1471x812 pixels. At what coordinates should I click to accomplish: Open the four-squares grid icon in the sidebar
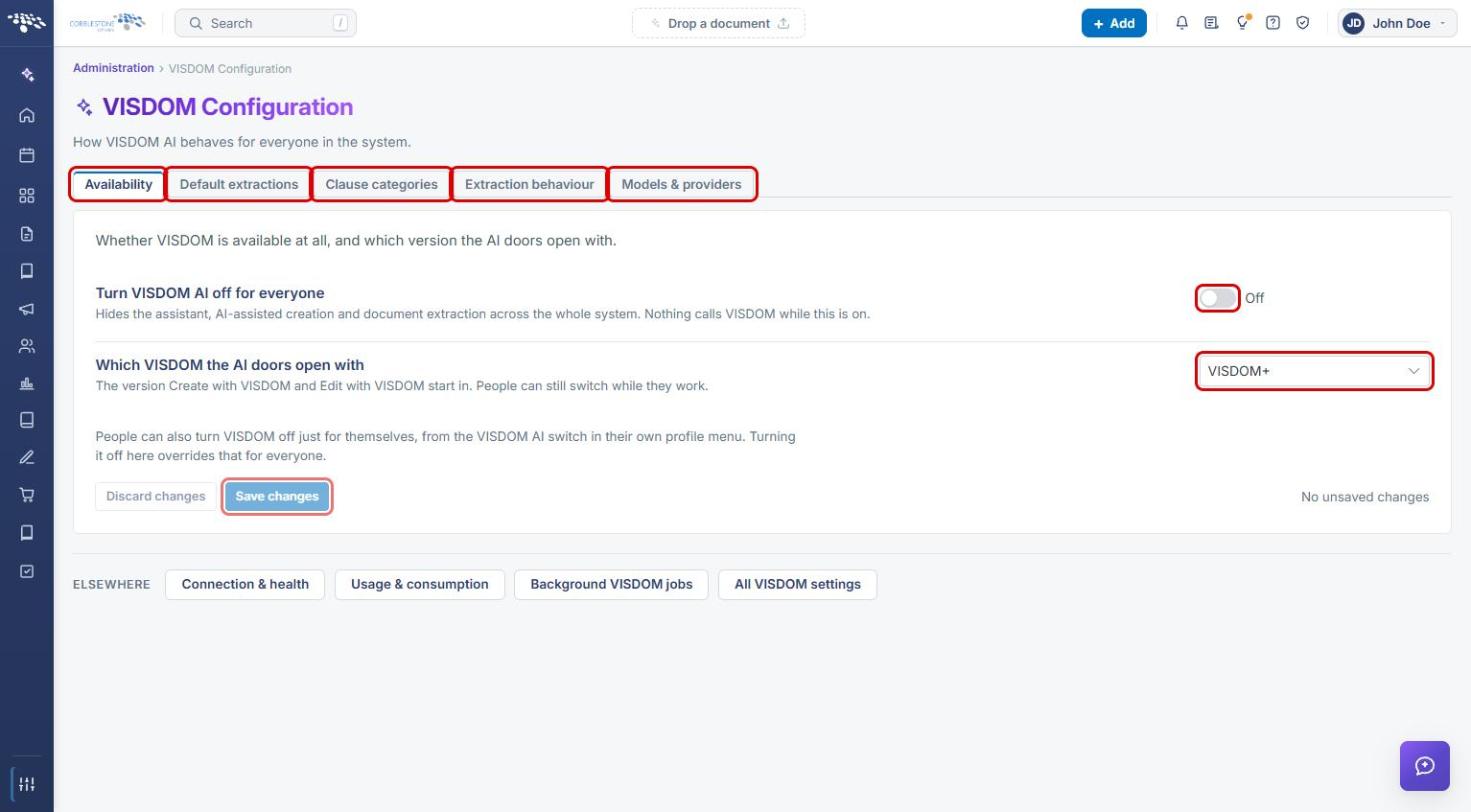pyautogui.click(x=27, y=196)
